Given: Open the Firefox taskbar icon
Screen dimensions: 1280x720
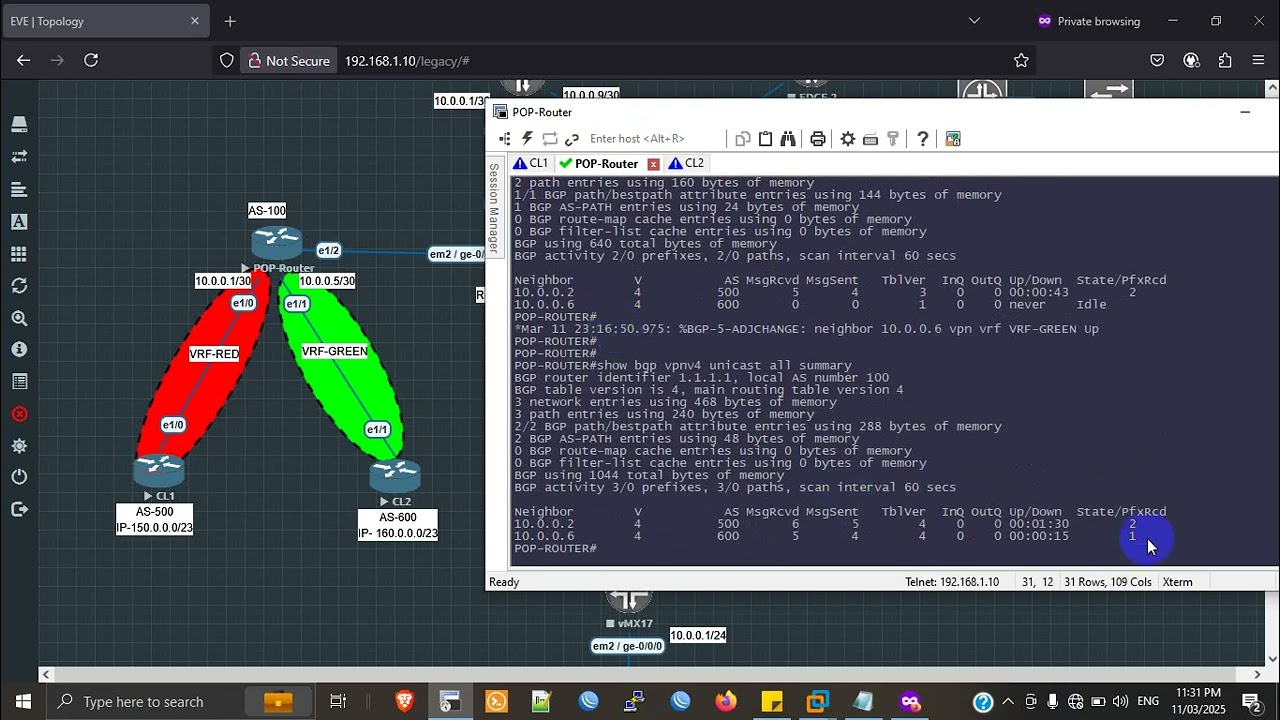Looking at the screenshot, I should (726, 701).
